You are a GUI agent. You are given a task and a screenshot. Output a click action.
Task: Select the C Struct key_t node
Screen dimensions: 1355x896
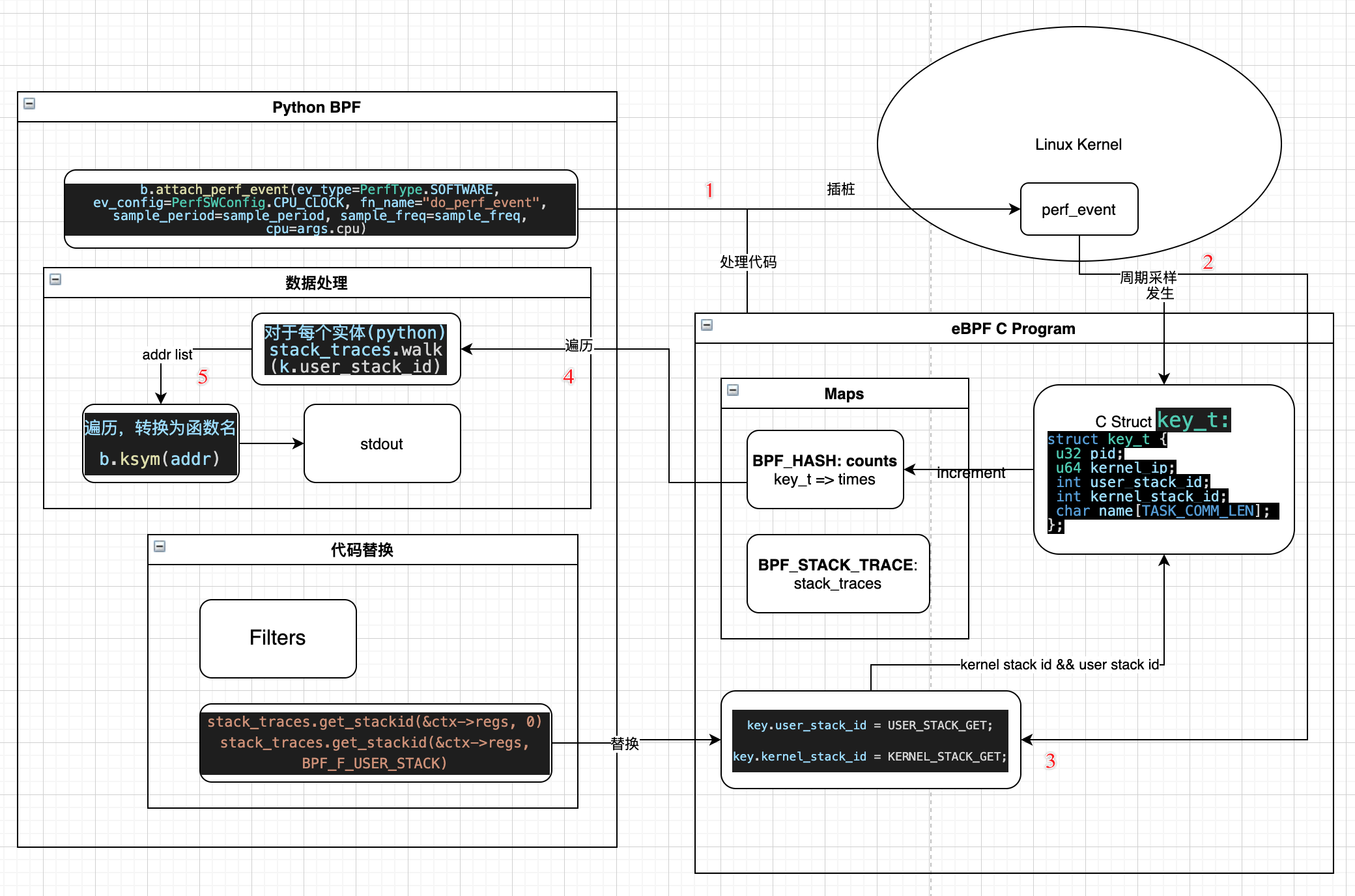click(x=1164, y=469)
